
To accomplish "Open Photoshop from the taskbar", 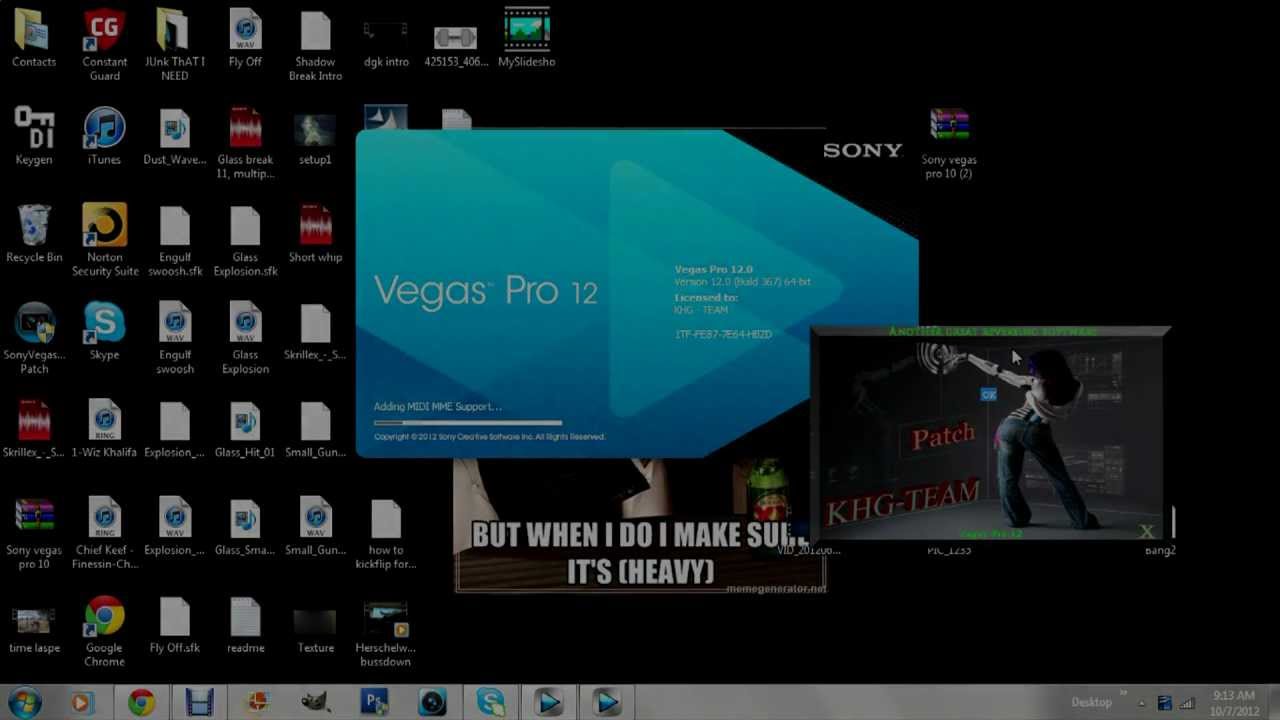I will click(x=374, y=703).
